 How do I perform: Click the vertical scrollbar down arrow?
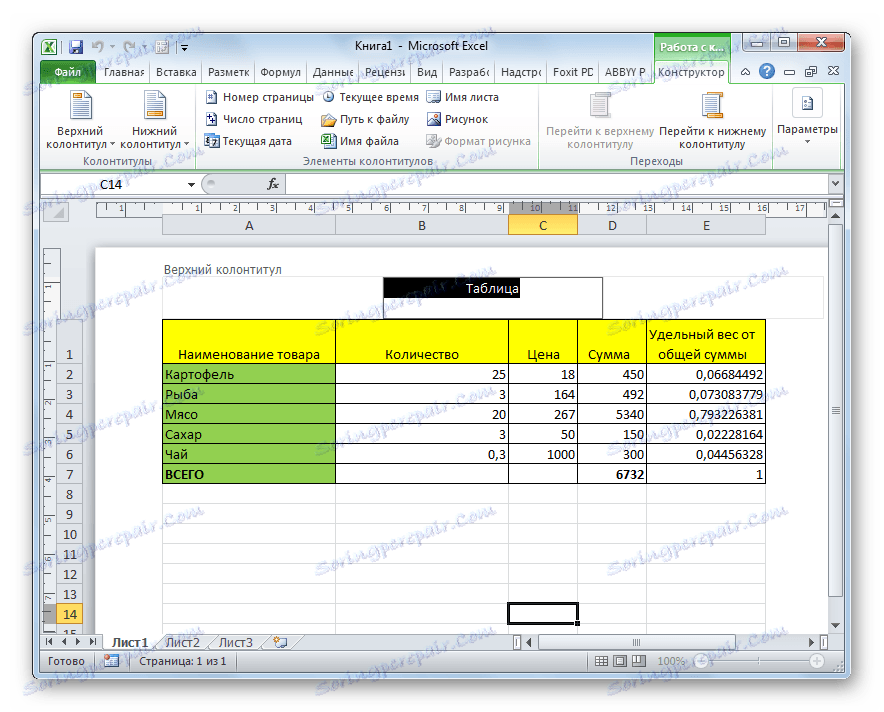click(x=835, y=625)
